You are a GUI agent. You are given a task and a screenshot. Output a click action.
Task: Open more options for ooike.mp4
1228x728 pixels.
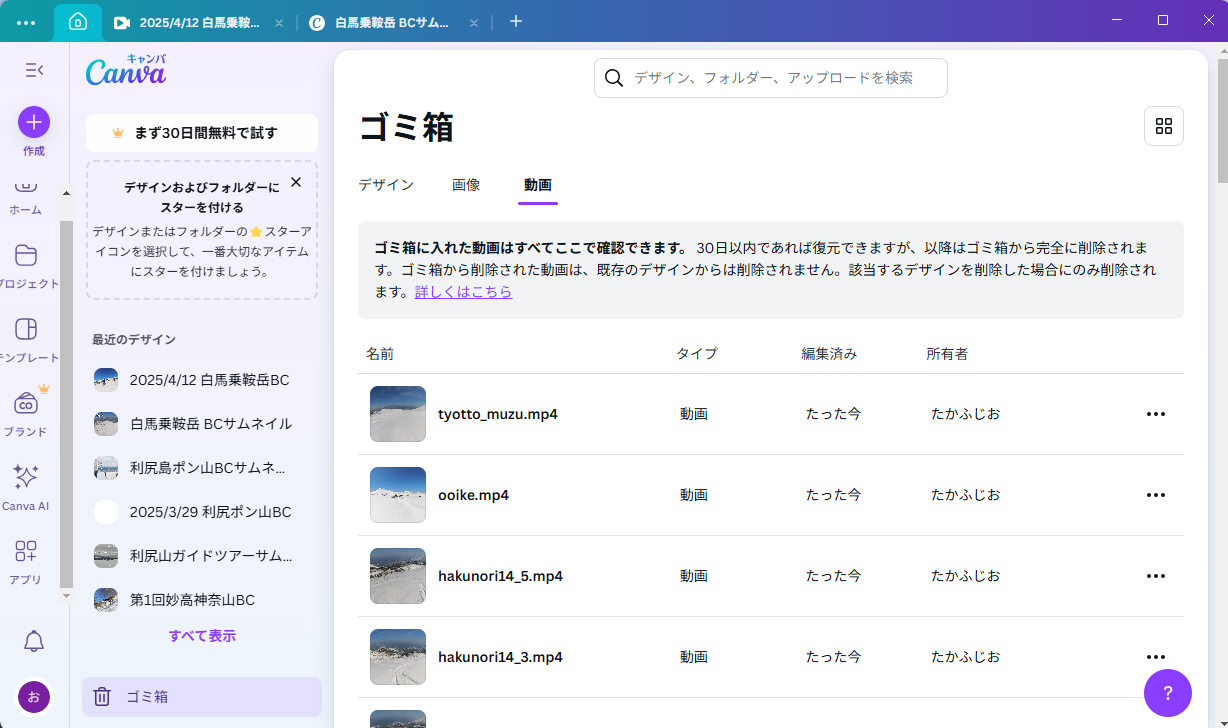(1155, 495)
